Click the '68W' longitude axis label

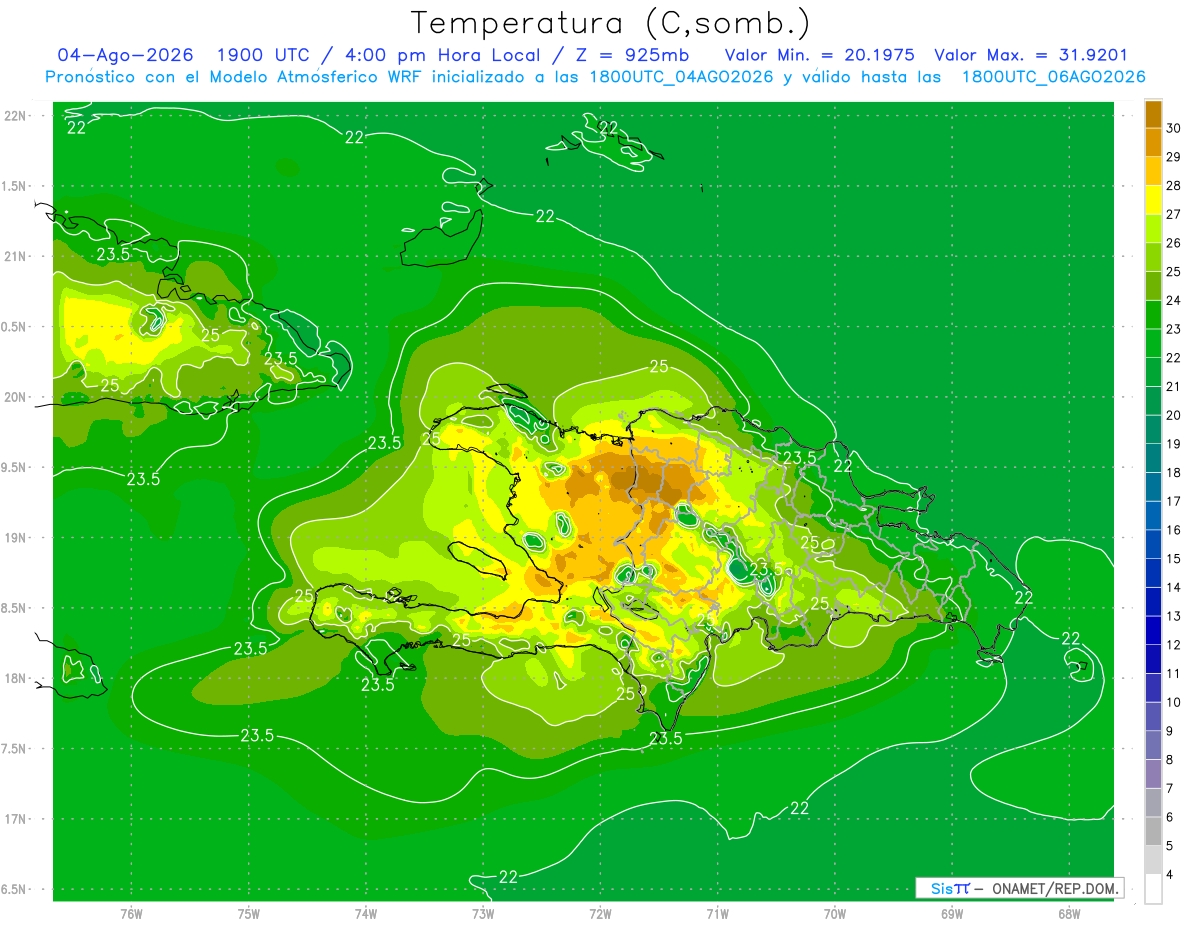click(x=1069, y=914)
